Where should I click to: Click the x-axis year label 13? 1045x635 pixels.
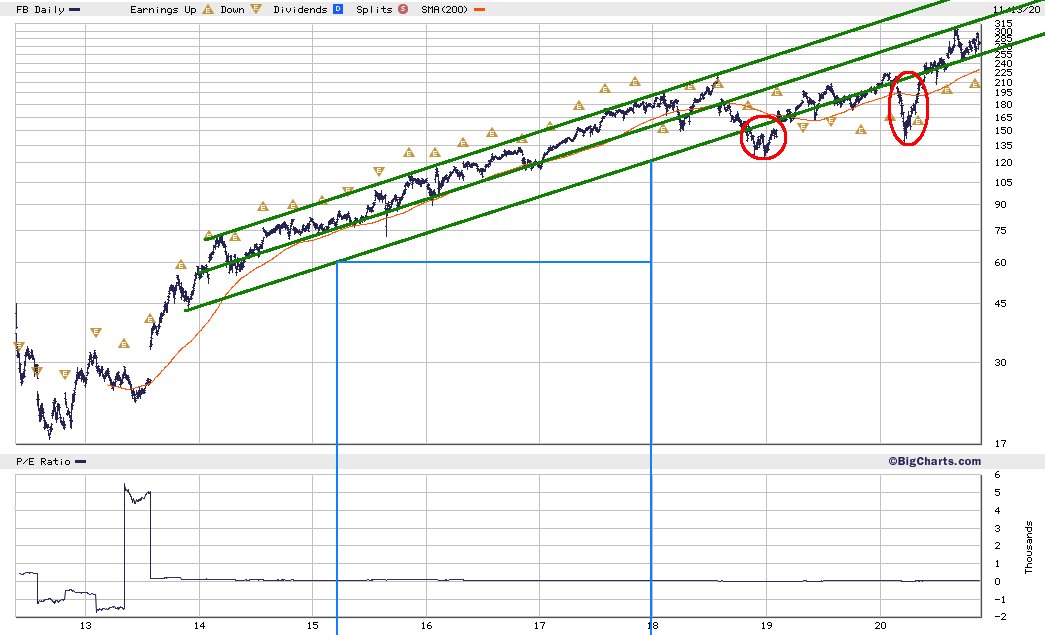[x=85, y=625]
